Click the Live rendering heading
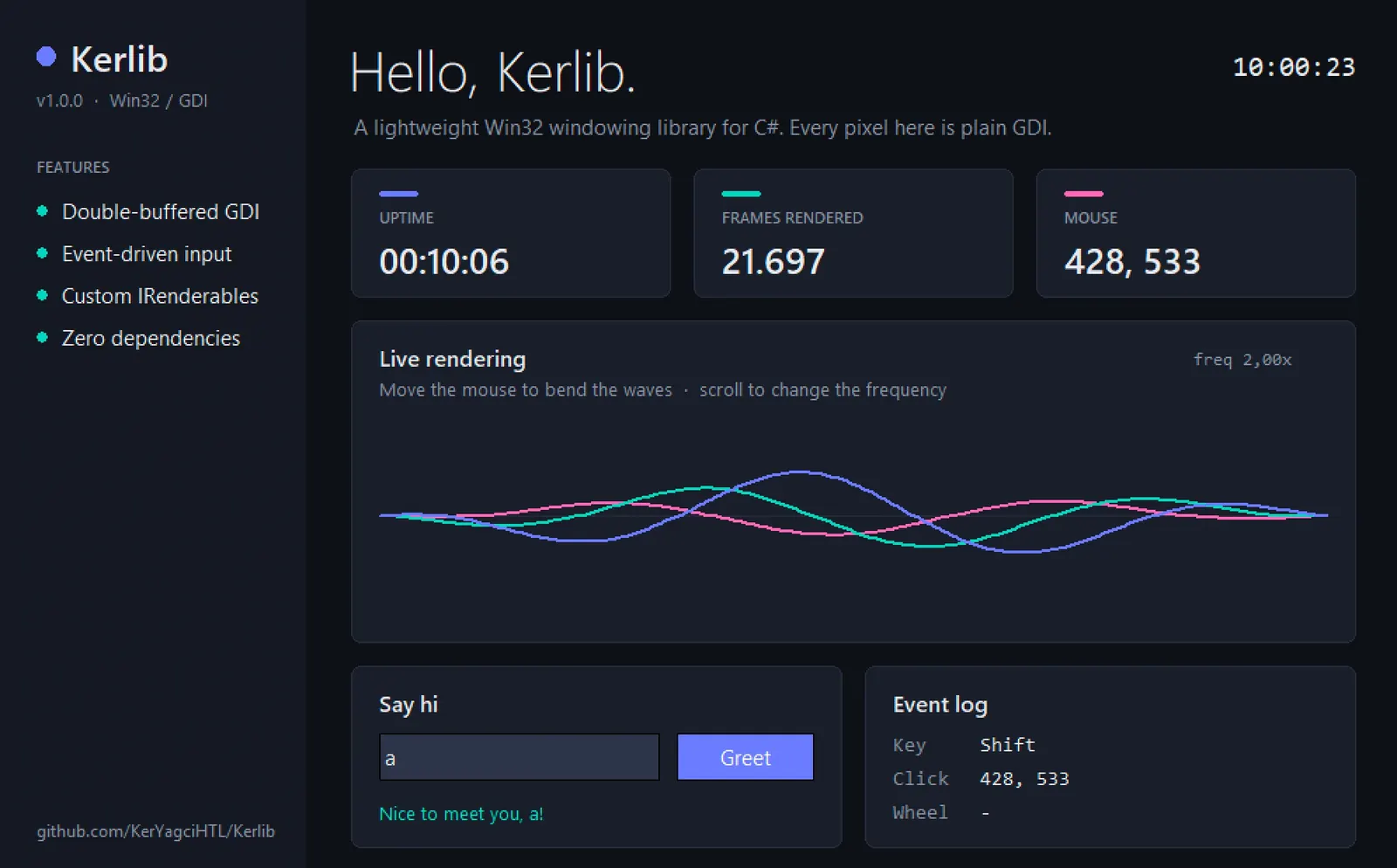1397x868 pixels. 452,359
